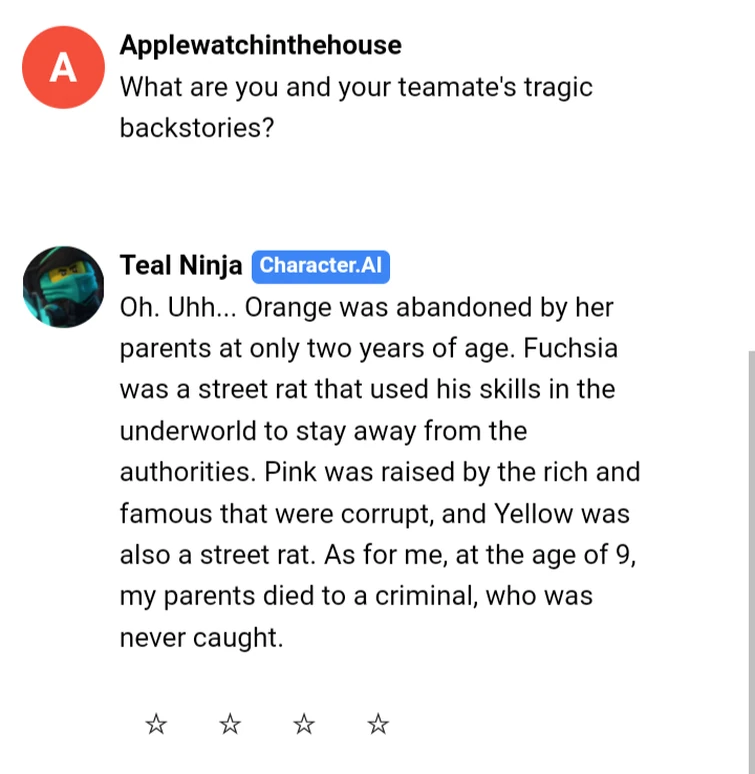Rate the reply with the first star
The width and height of the screenshot is (755, 774).
pyautogui.click(x=156, y=724)
